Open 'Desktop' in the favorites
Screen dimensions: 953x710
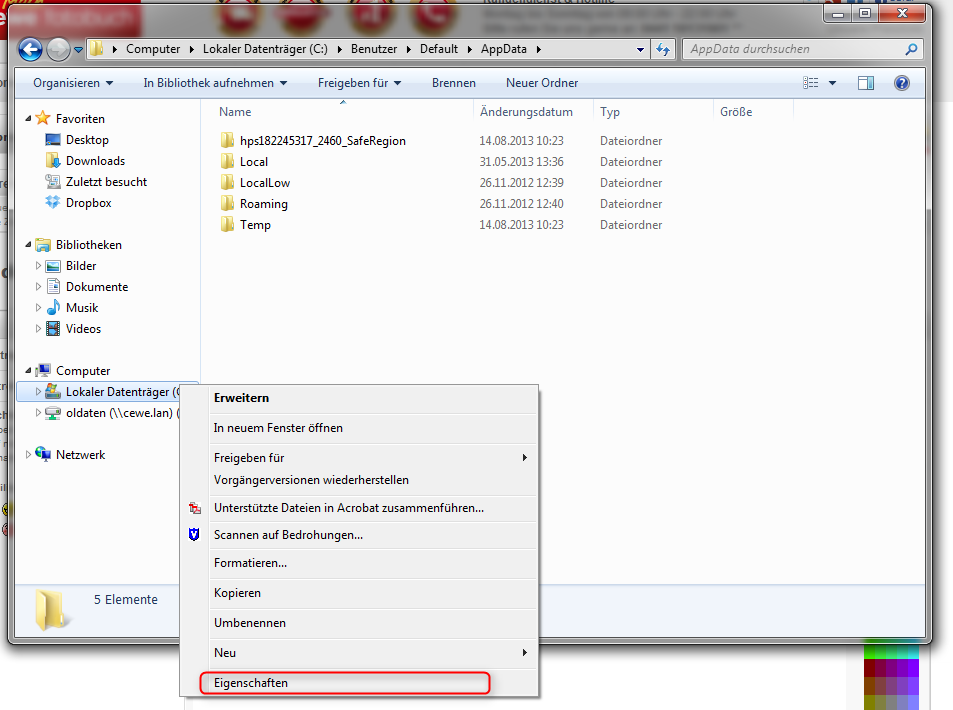point(87,140)
